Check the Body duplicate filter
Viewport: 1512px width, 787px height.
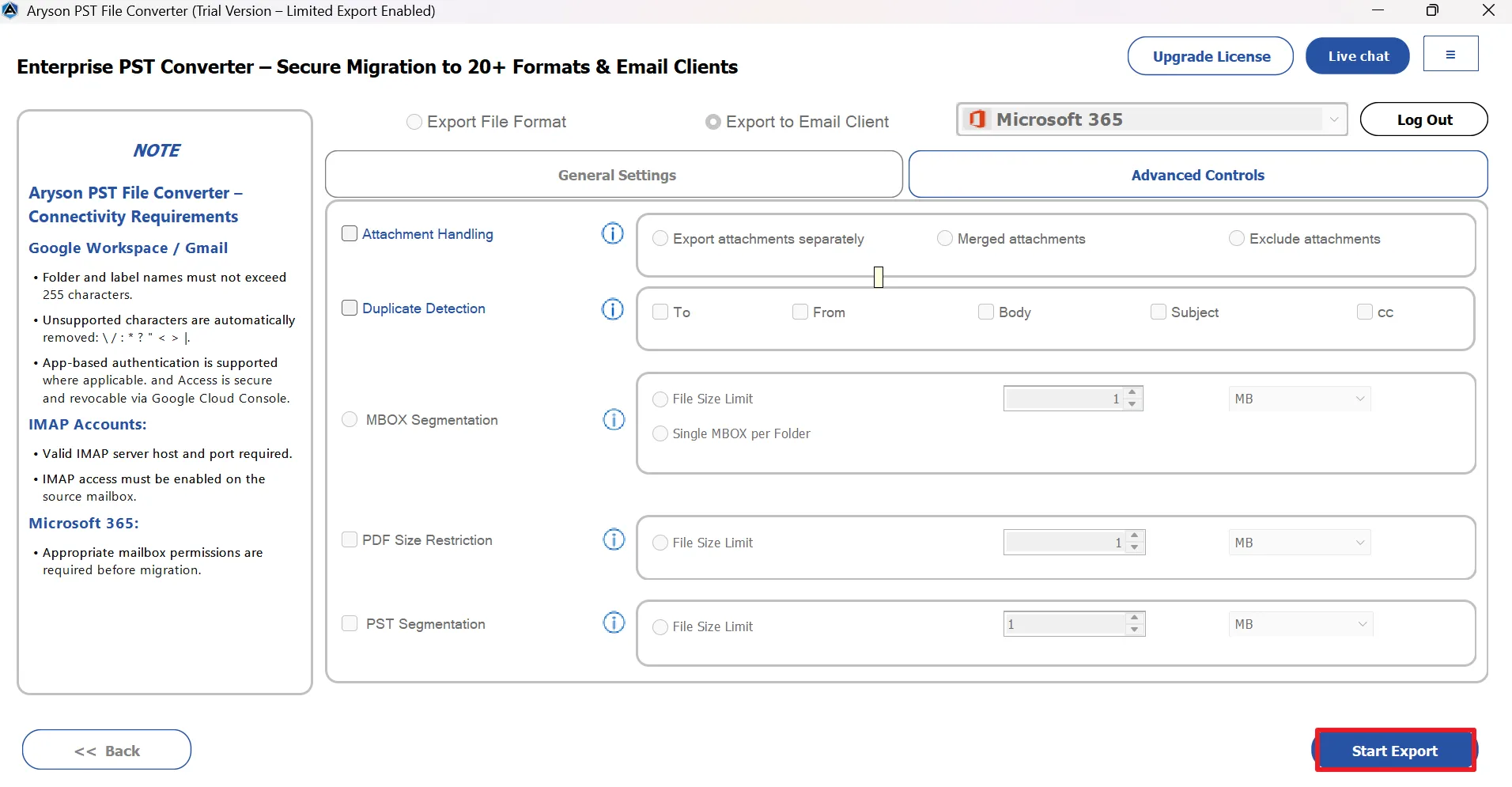986,312
